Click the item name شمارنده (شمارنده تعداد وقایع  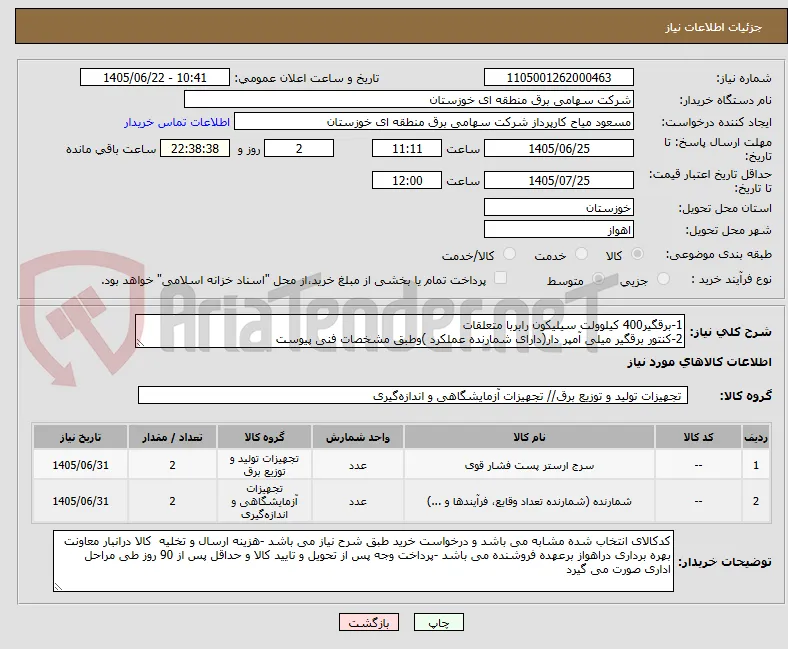pos(529,501)
